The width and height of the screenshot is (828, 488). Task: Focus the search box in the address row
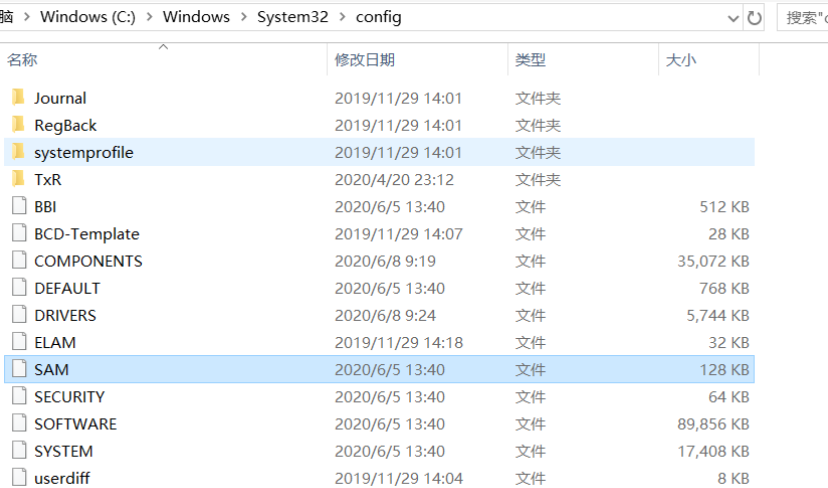(803, 18)
